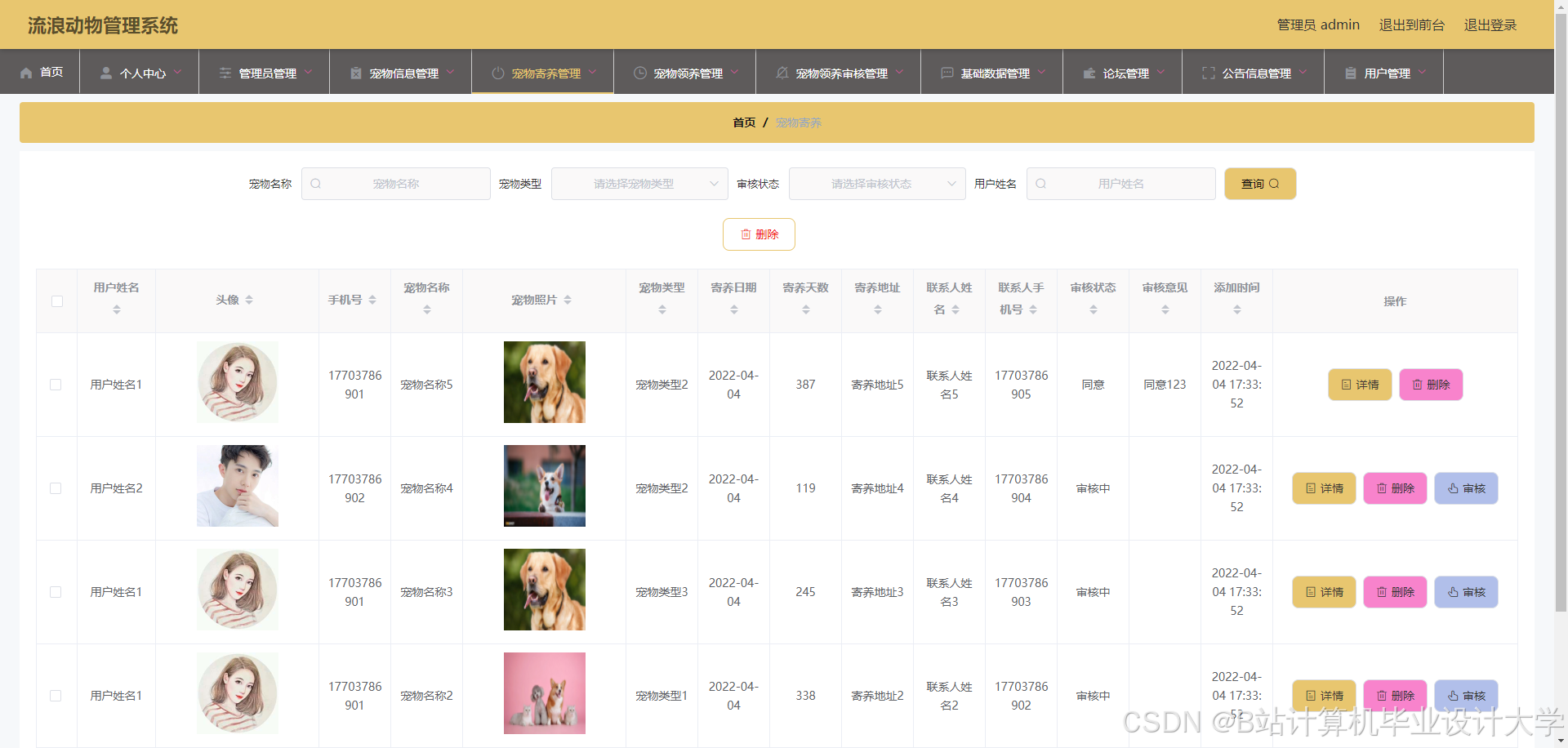1568x748 pixels.
Task: Sort by 添加时间 column arrows
Action: [1237, 309]
